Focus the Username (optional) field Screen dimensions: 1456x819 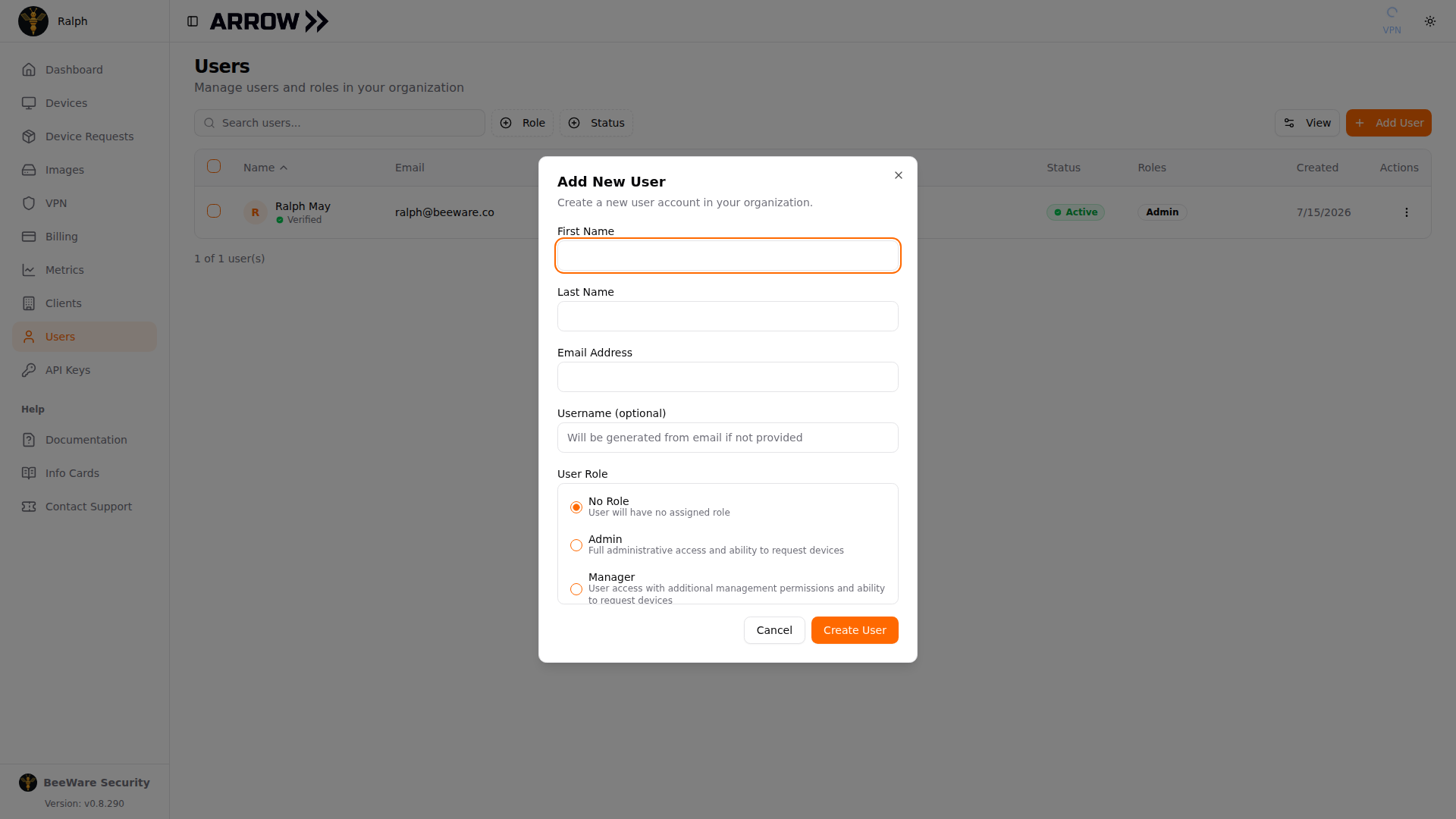728,438
